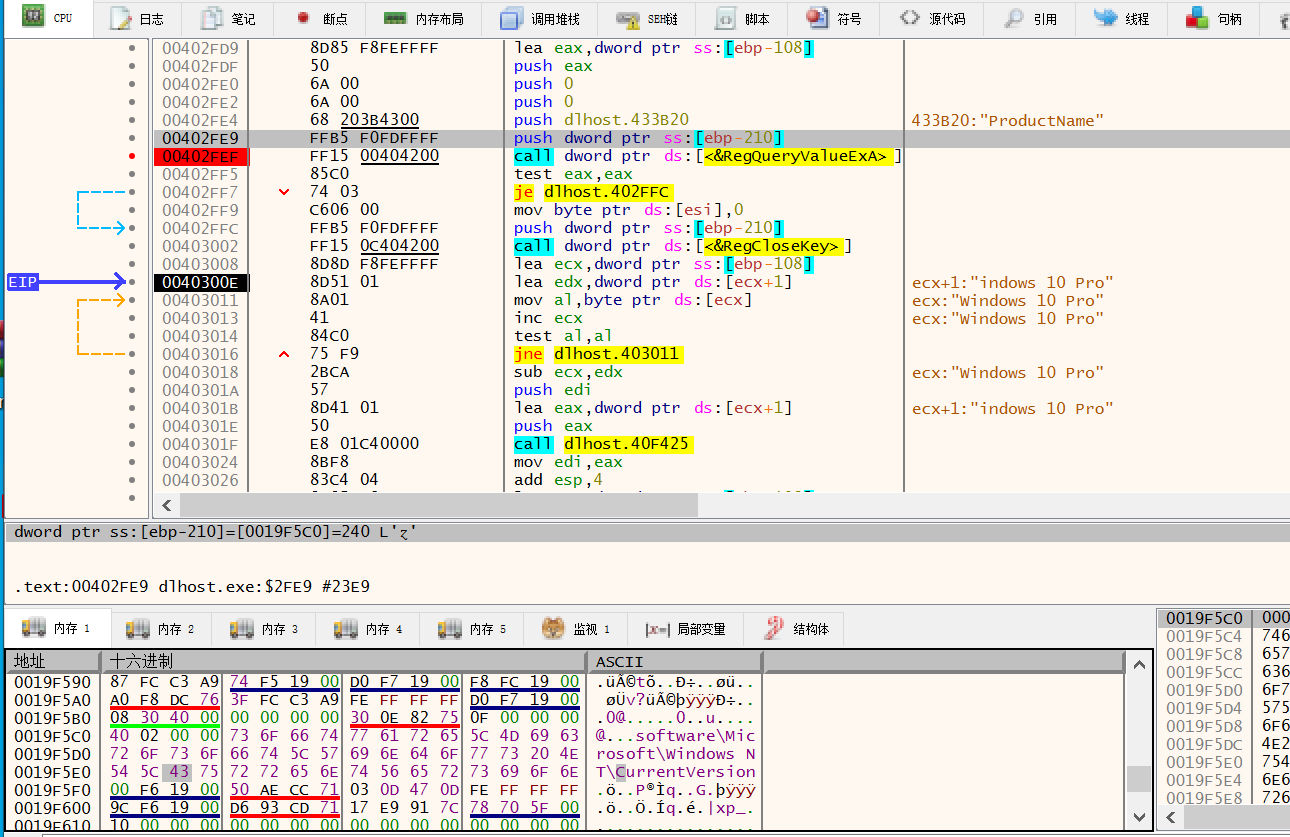Toggle breakpoint dot at 00402FEF
1290x837 pixels.
click(x=132, y=156)
